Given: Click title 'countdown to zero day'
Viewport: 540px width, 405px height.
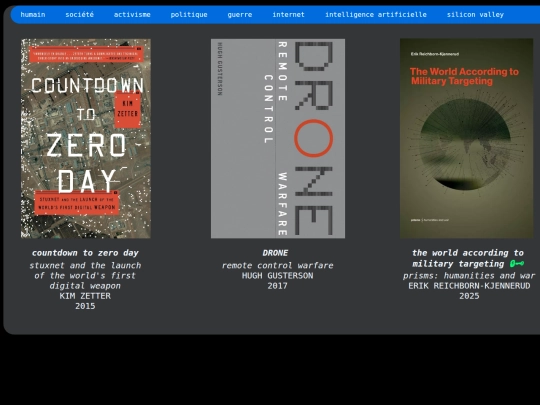Looking at the screenshot, I should click(x=85, y=253).
